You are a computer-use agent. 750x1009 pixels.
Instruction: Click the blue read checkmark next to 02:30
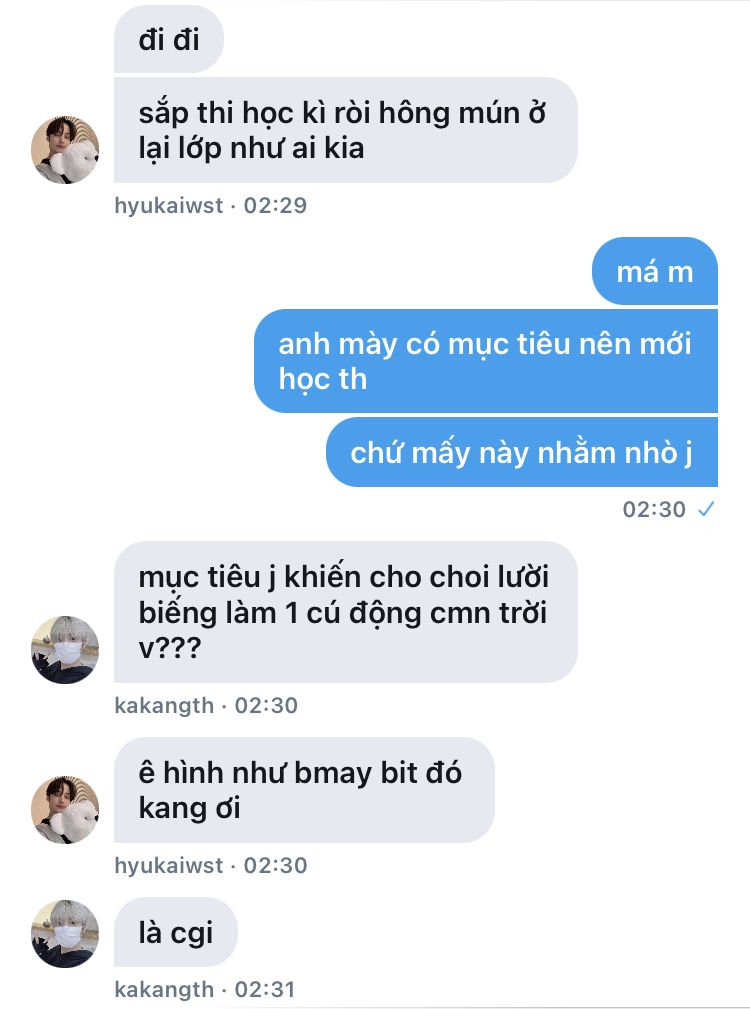[x=706, y=510]
